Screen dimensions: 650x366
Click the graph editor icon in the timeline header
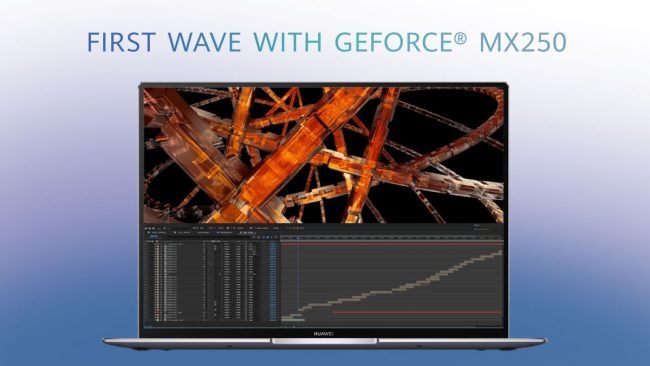(276, 237)
